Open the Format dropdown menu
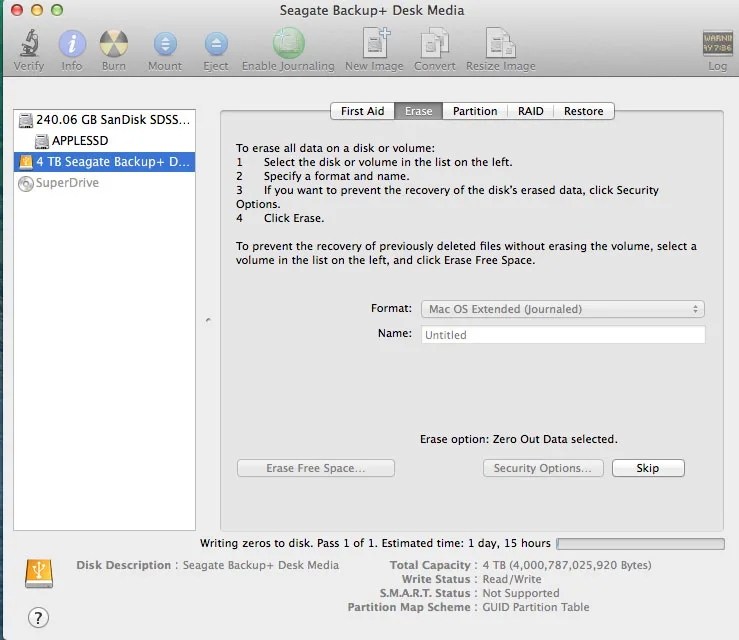The image size is (739, 640). [x=563, y=309]
